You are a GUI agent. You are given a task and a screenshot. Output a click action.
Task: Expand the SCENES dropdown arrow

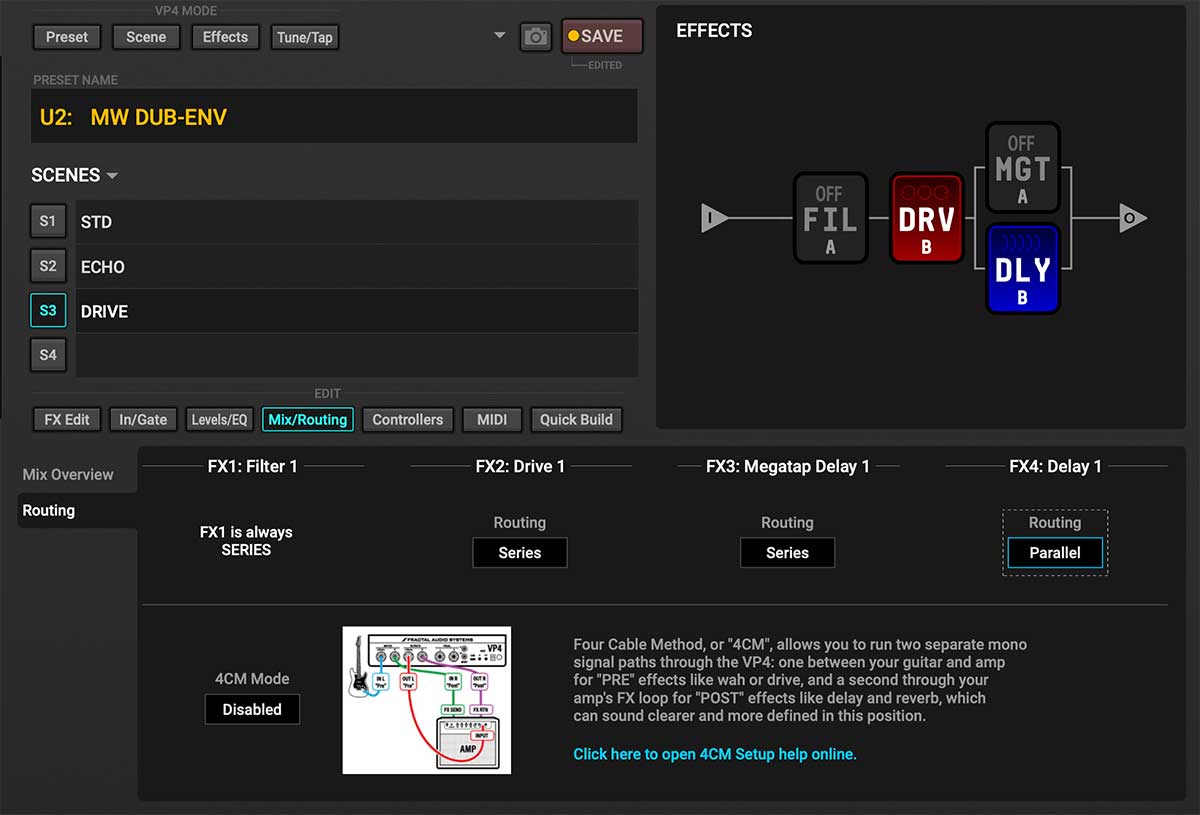click(x=112, y=176)
